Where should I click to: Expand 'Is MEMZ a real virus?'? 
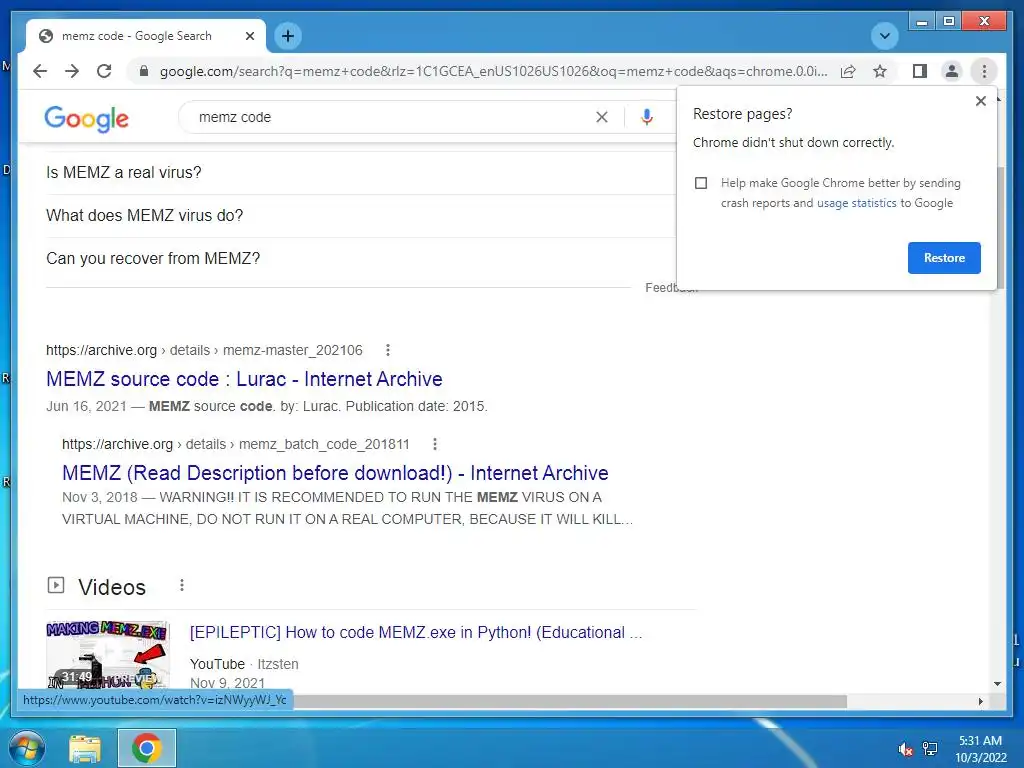[x=359, y=172]
